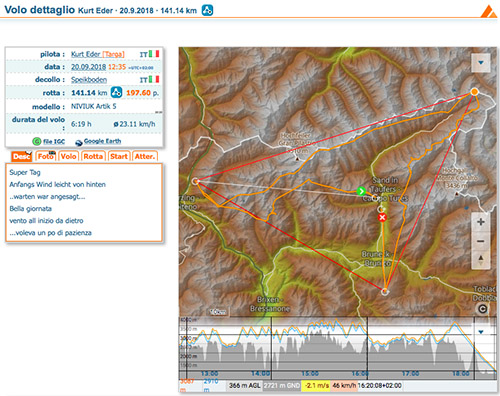This screenshot has height=396, width=500.
Task: Switch to the Foto tab
Action: click(46, 156)
